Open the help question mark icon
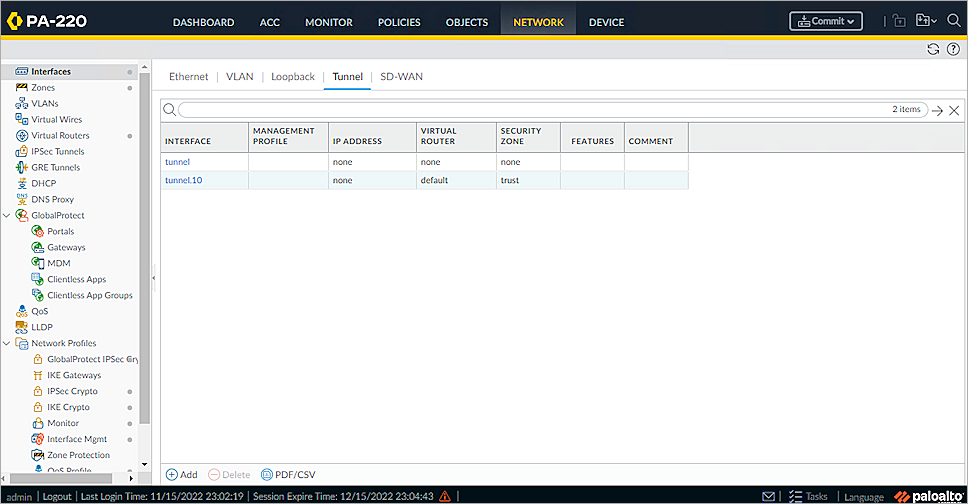968x504 pixels. pos(952,49)
